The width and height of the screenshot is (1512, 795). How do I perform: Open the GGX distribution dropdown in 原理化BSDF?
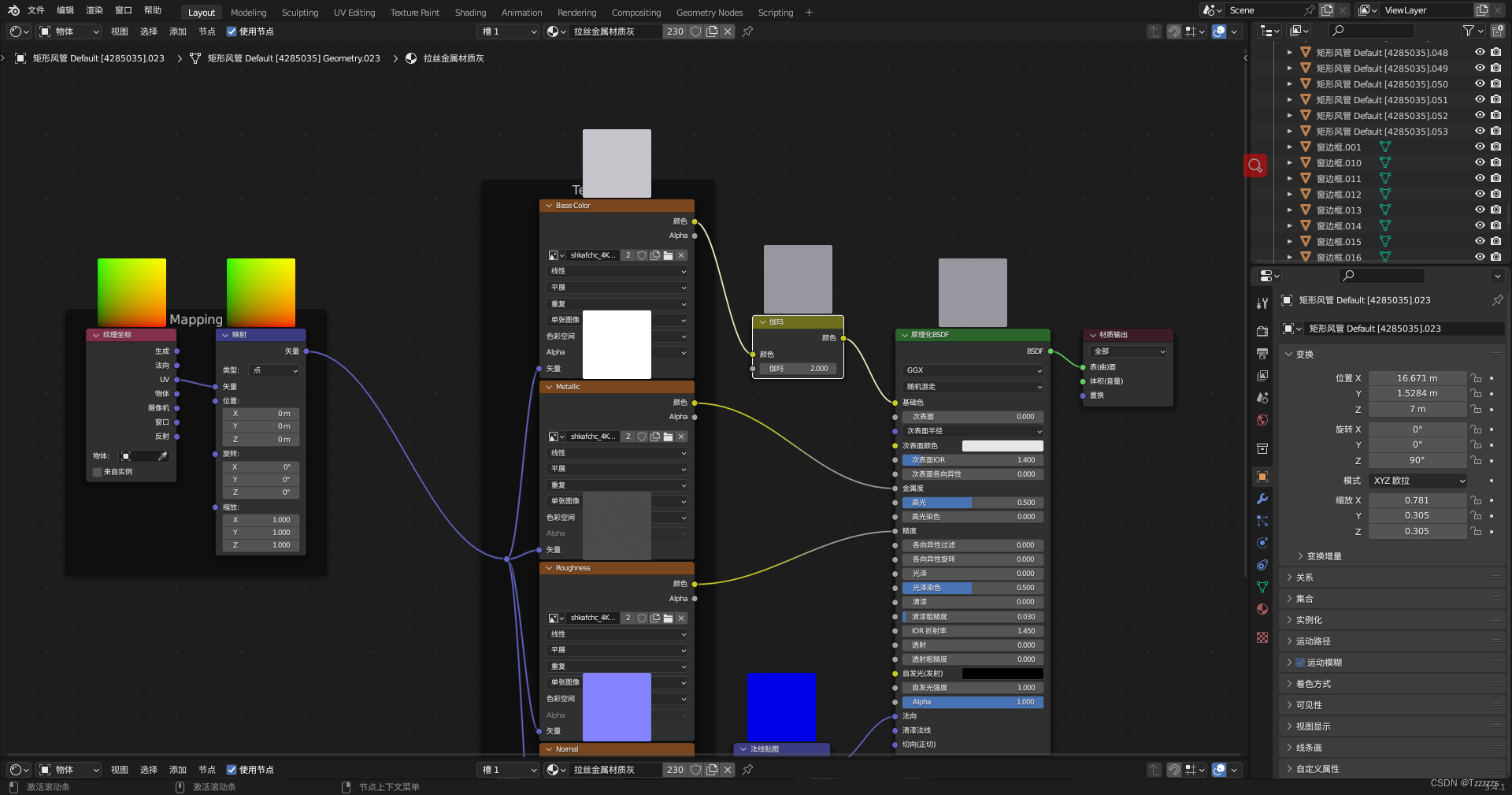click(x=972, y=370)
